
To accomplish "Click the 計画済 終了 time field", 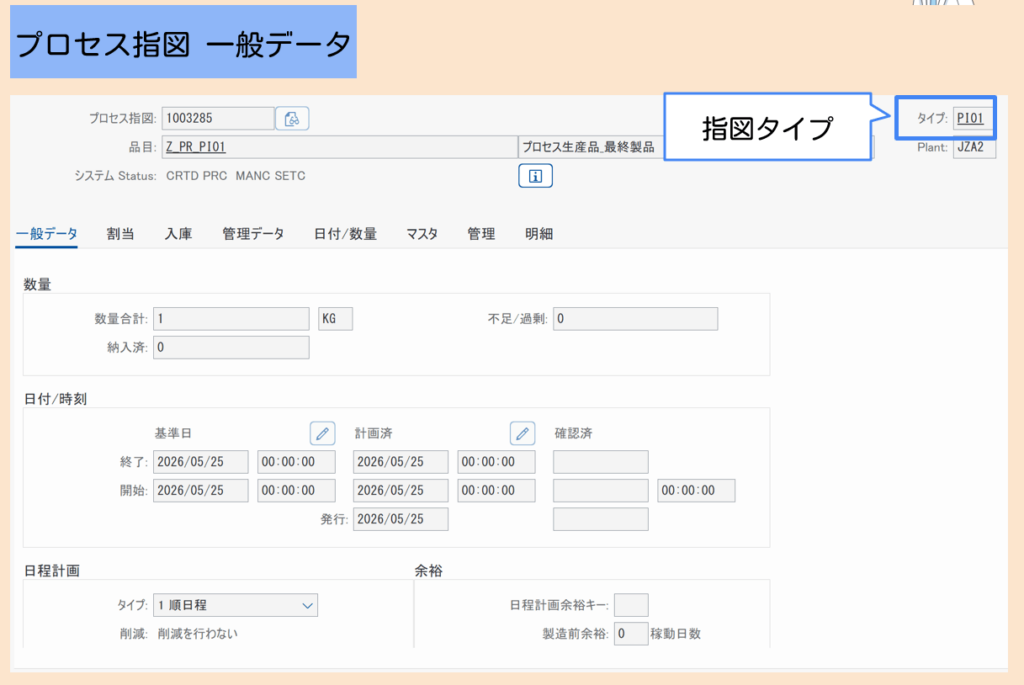I will coord(496,462).
